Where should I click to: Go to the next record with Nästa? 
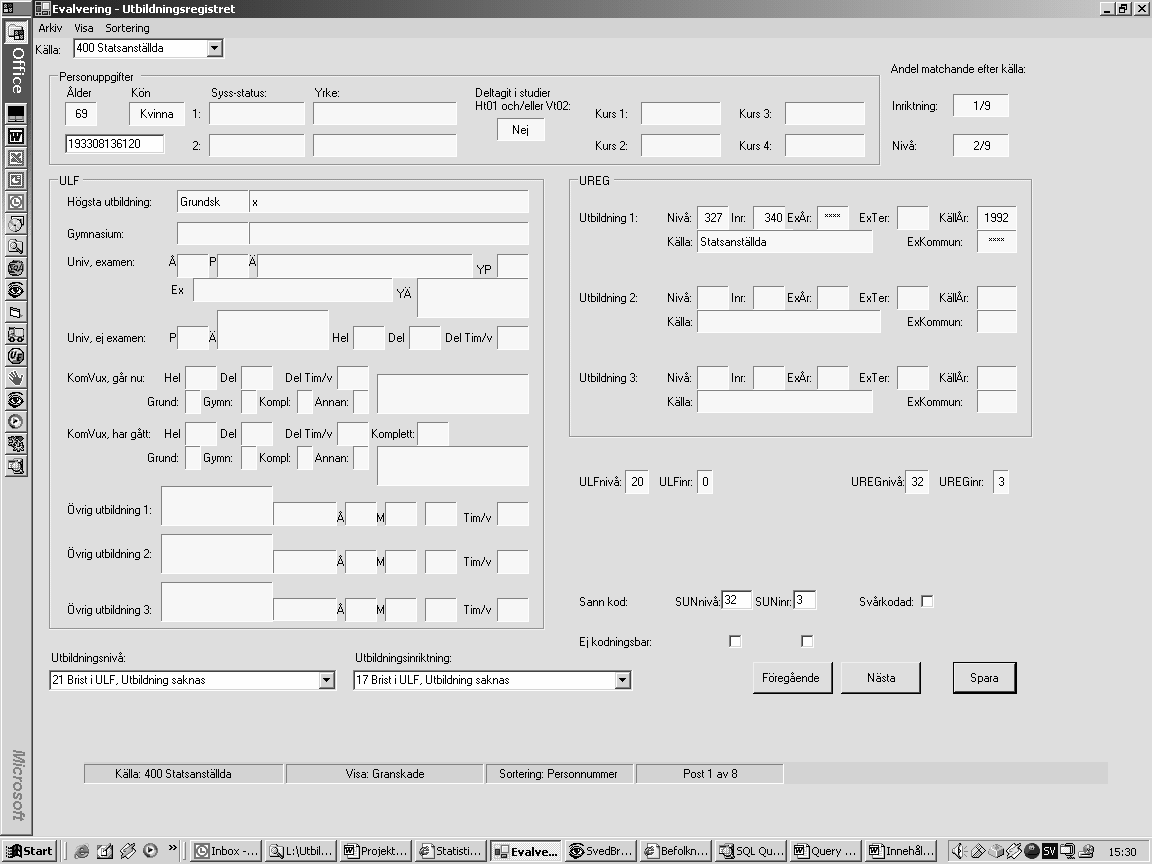tap(881, 678)
